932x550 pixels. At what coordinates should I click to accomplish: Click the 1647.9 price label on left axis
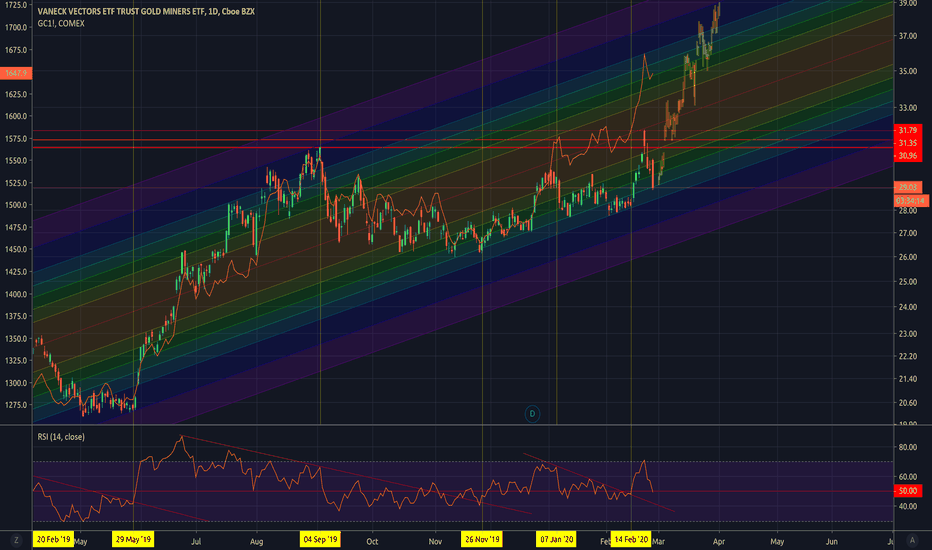point(16,73)
